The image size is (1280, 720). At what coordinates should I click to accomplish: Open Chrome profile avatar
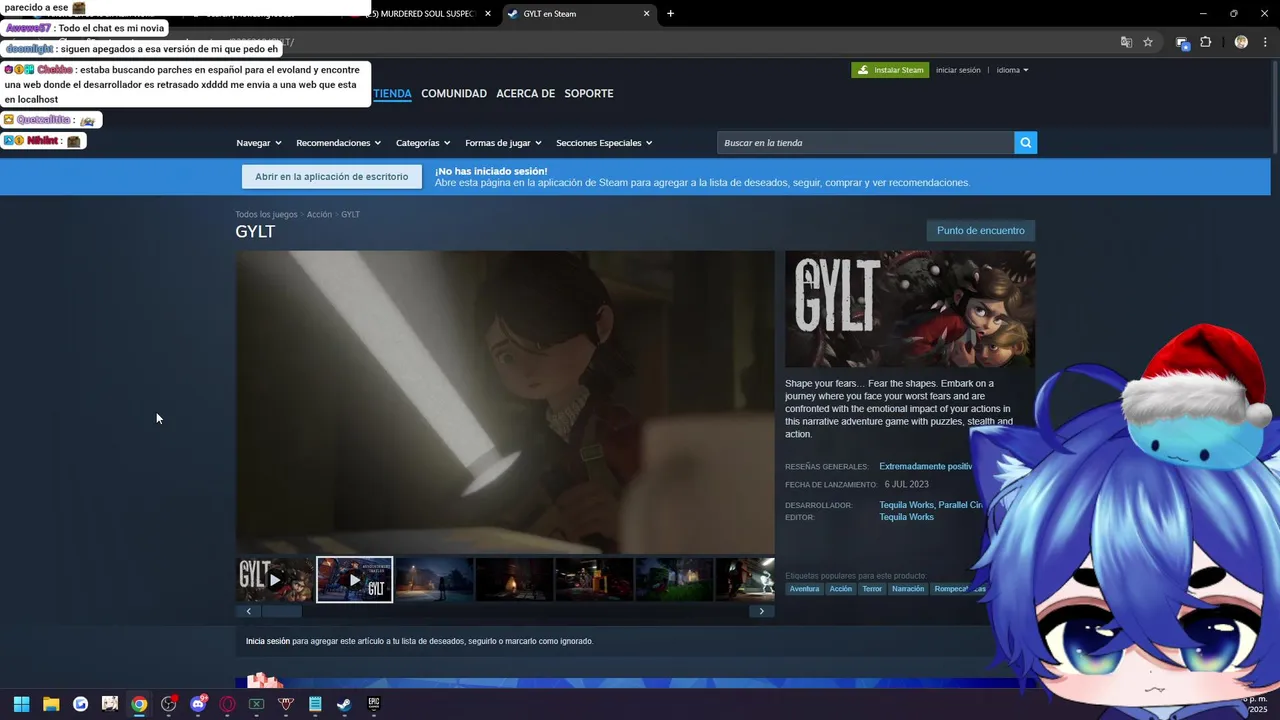pos(1241,42)
